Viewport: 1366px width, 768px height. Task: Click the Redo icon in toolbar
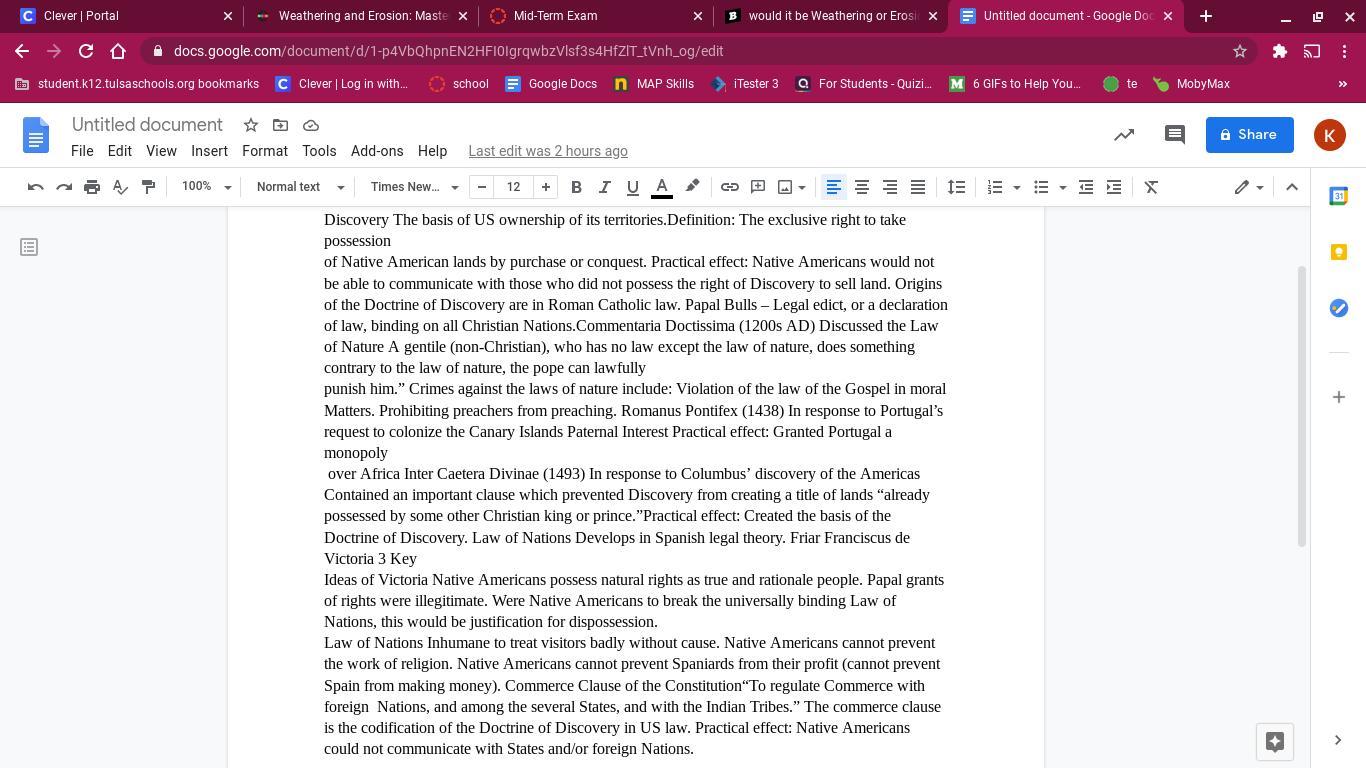click(x=64, y=187)
